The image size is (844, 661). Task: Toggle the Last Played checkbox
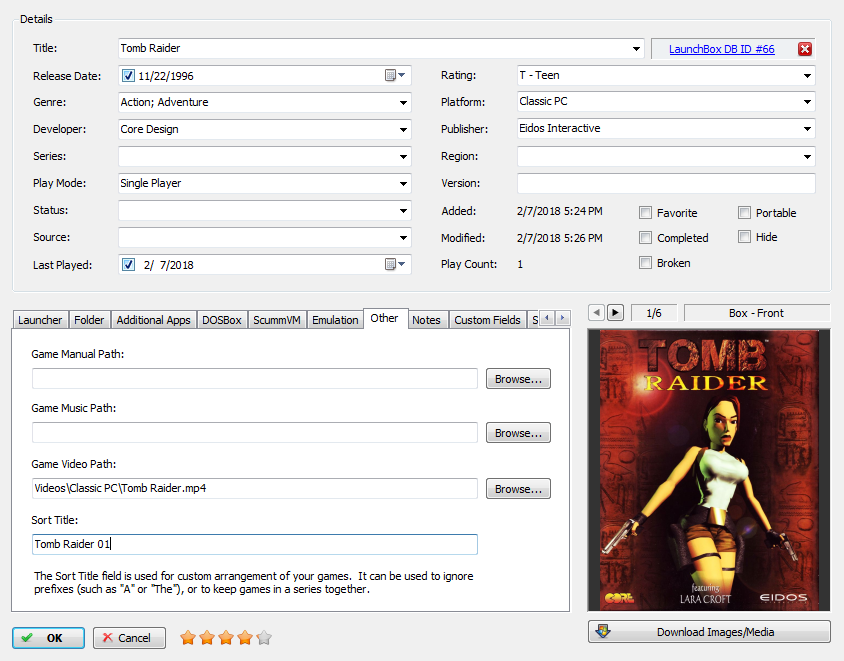point(128,265)
